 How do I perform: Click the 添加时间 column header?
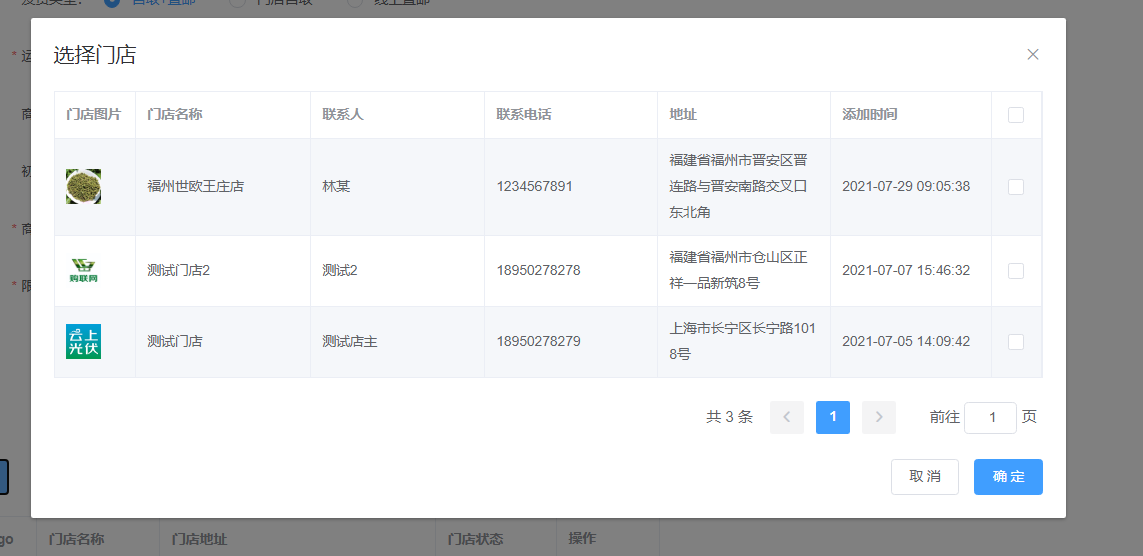coord(869,114)
